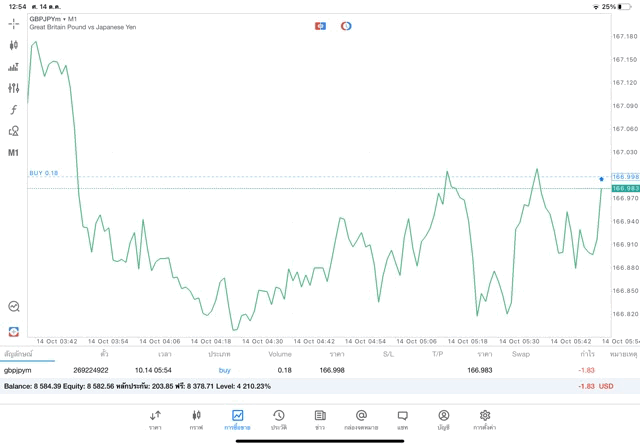Tap the BUY 0.18 order line label

tap(44, 173)
